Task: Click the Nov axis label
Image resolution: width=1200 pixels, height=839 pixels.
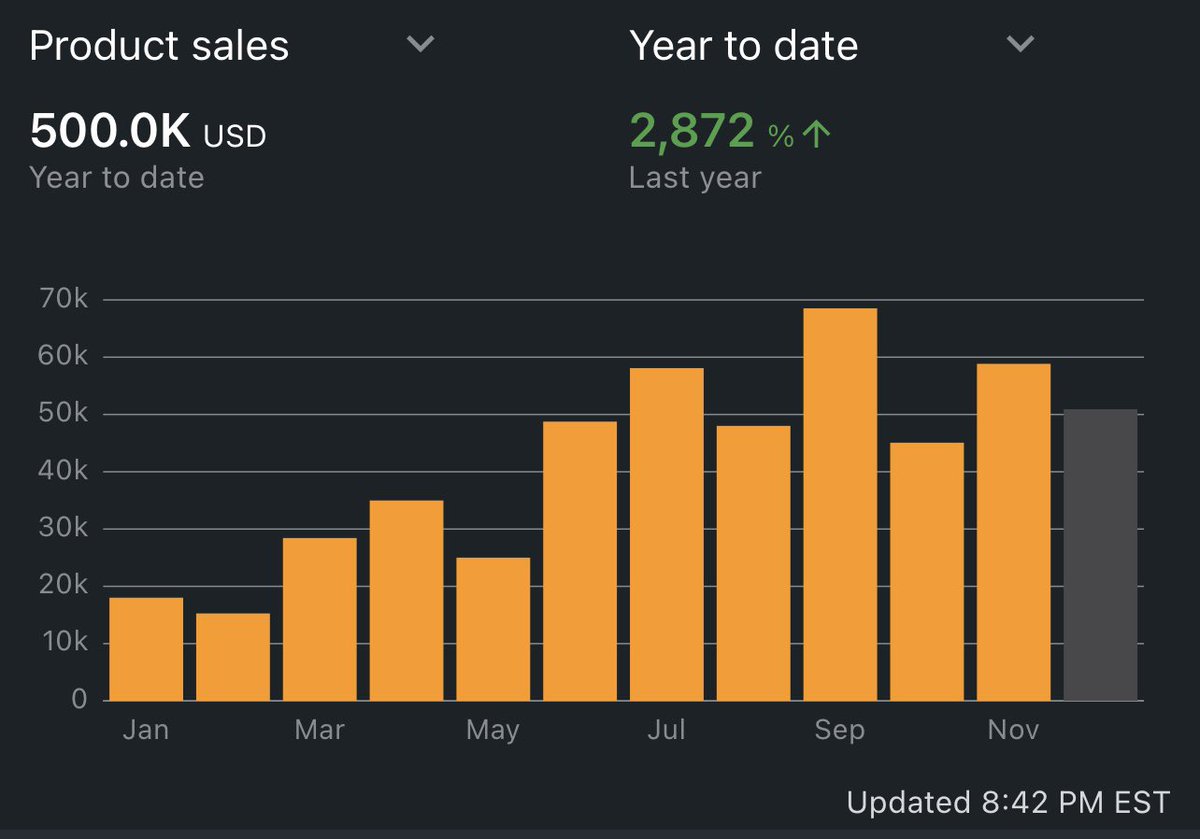Action: point(1014,731)
